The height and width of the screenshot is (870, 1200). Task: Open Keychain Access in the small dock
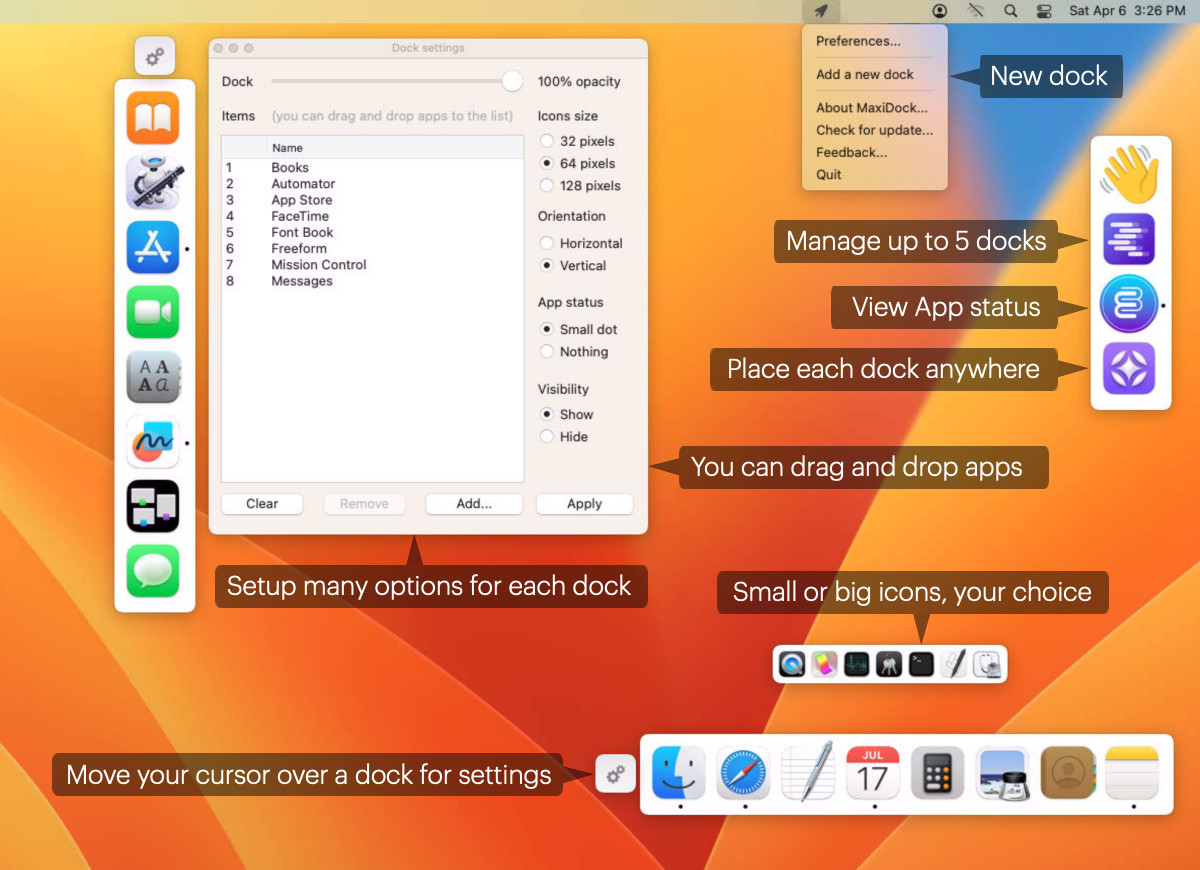tap(889, 664)
